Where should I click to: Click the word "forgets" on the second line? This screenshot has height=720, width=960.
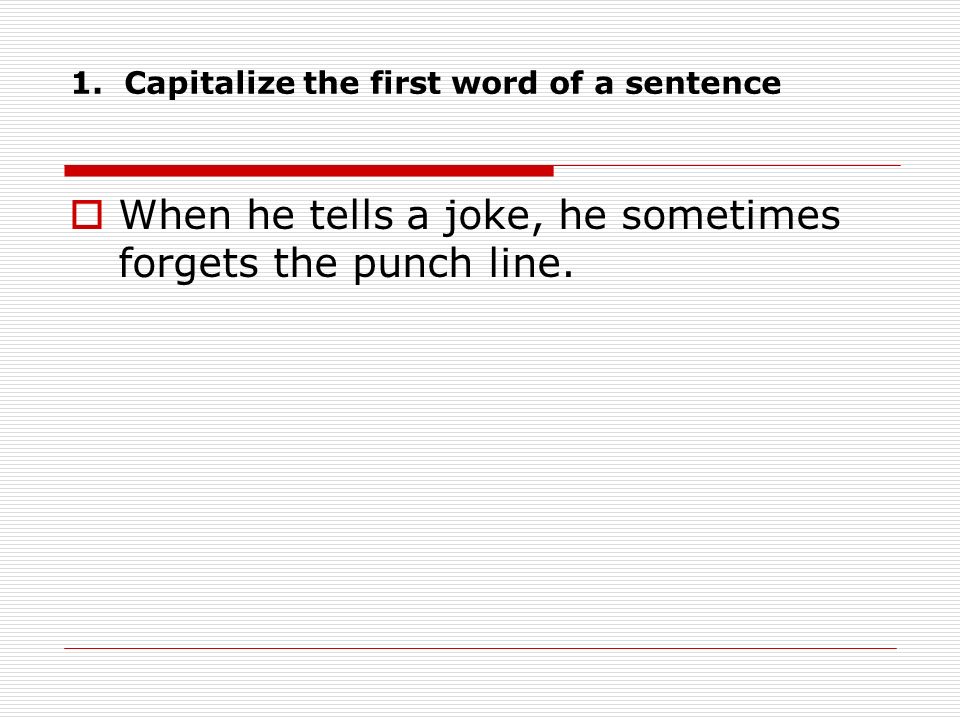(x=188, y=265)
